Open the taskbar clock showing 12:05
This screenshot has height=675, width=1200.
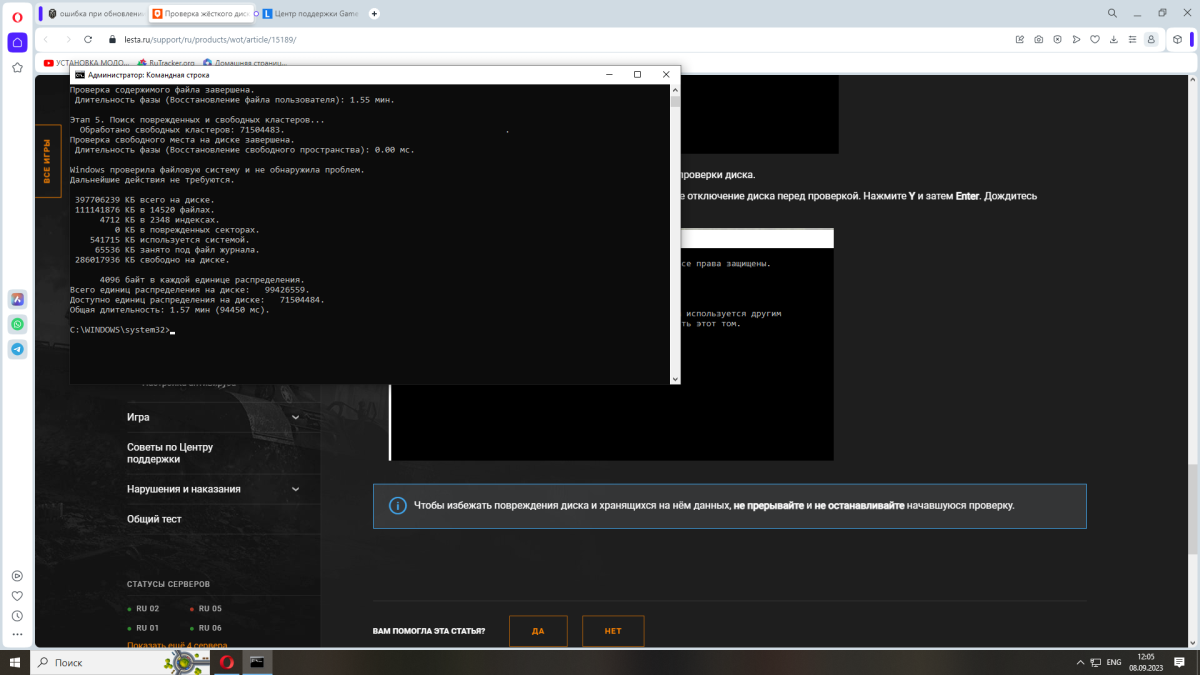click(x=1146, y=662)
